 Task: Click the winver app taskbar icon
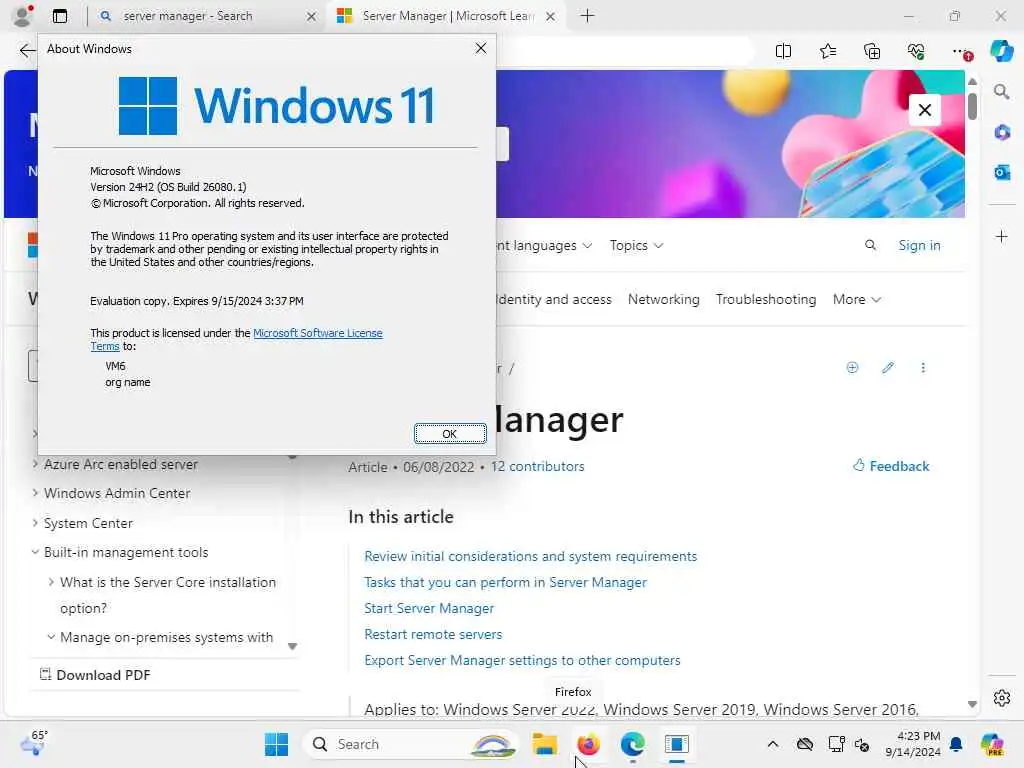pyautogui.click(x=677, y=744)
